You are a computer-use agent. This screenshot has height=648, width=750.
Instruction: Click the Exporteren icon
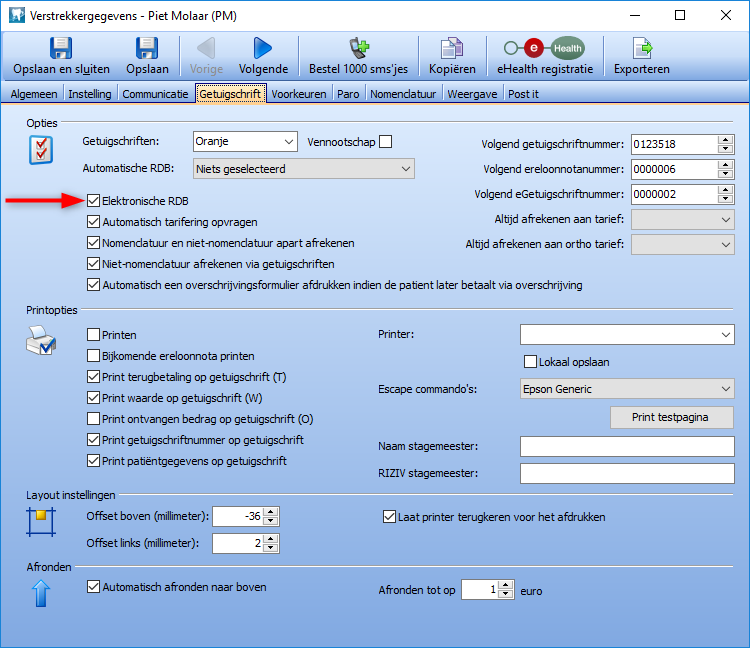[x=642, y=48]
